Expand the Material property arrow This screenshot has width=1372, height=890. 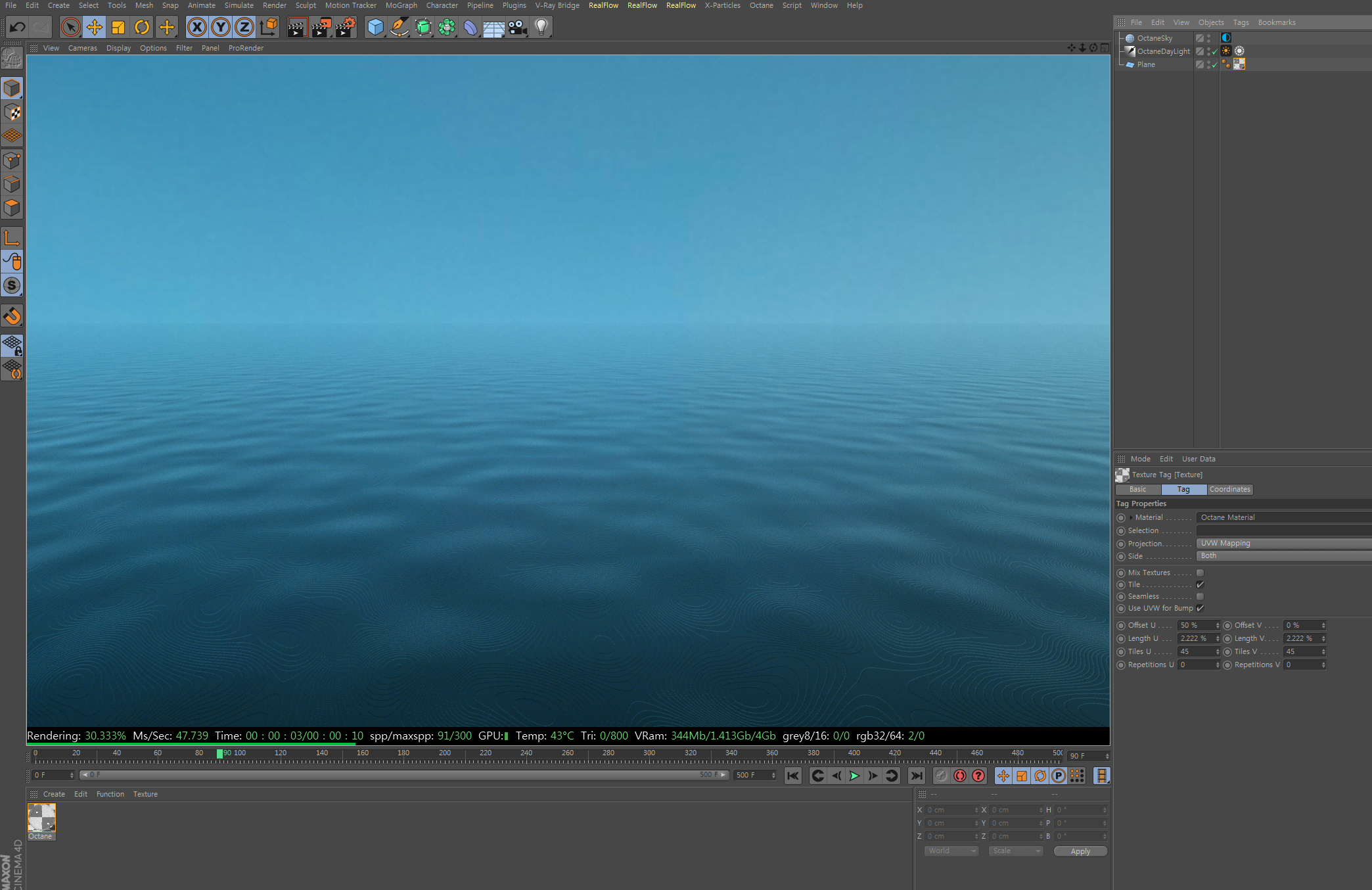pyautogui.click(x=1131, y=517)
